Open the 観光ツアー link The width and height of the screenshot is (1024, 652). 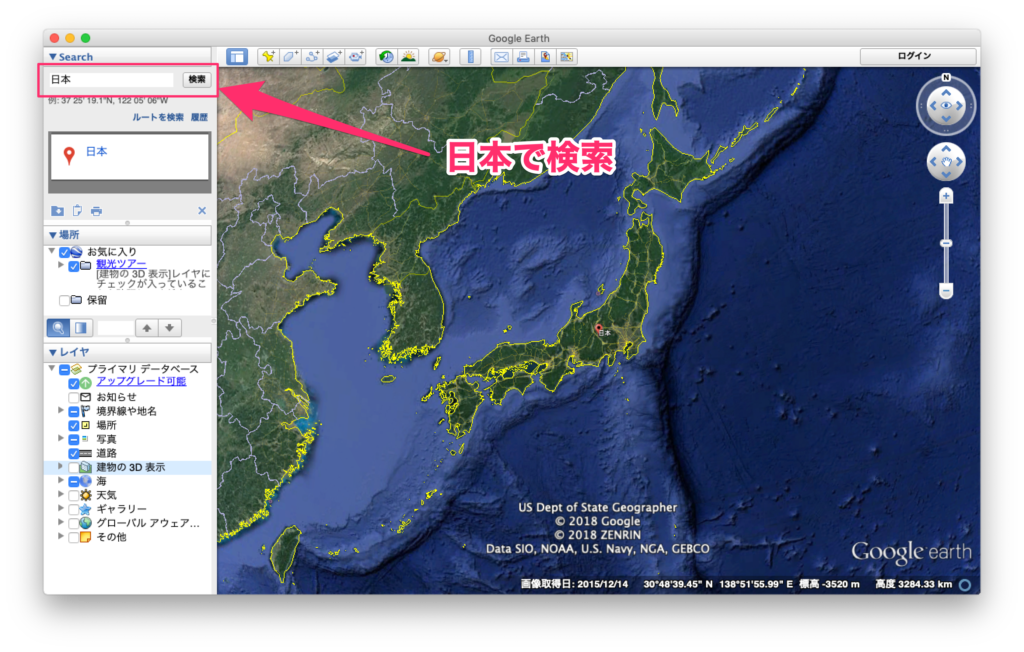pos(117,264)
